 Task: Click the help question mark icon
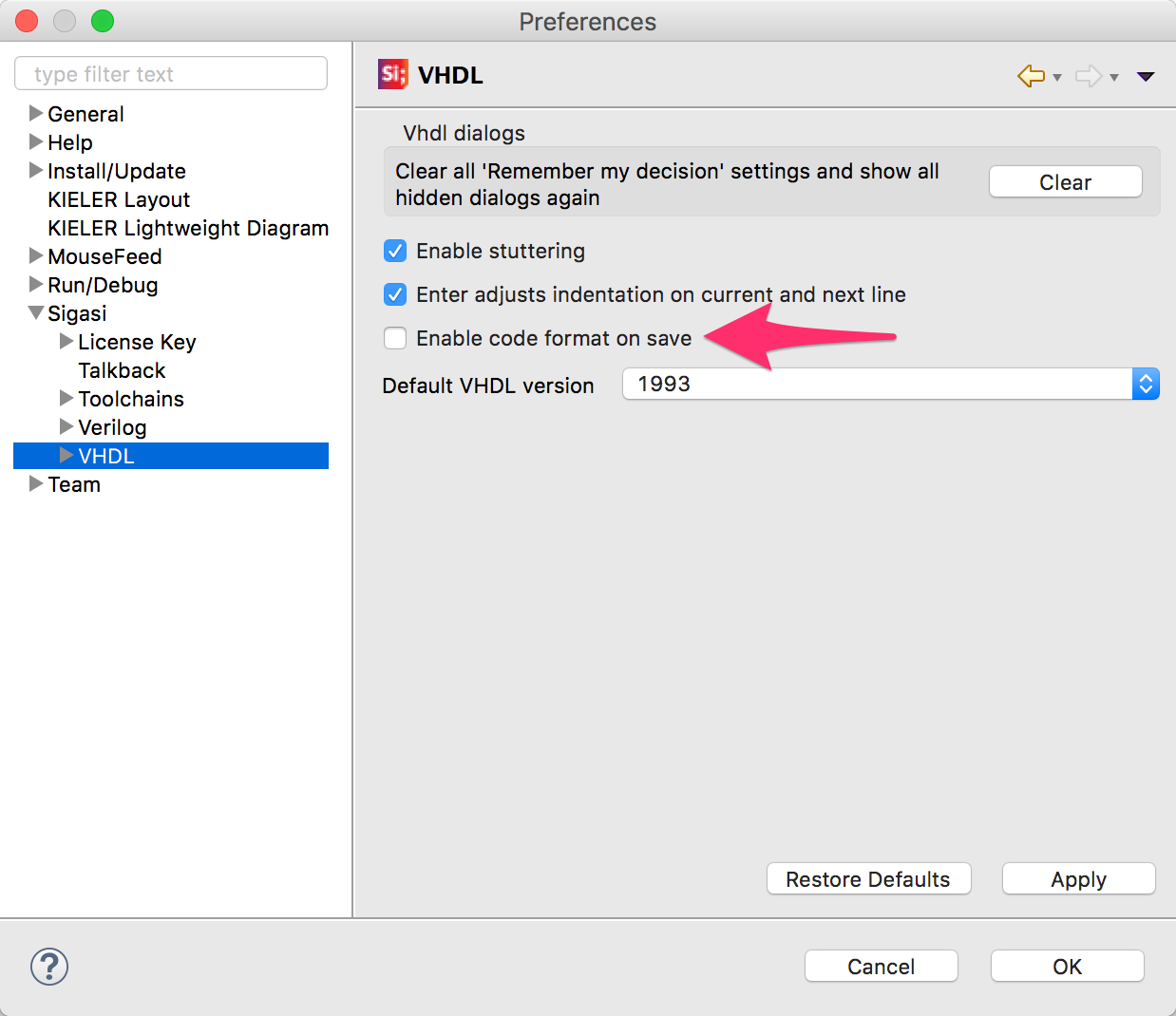(x=49, y=967)
